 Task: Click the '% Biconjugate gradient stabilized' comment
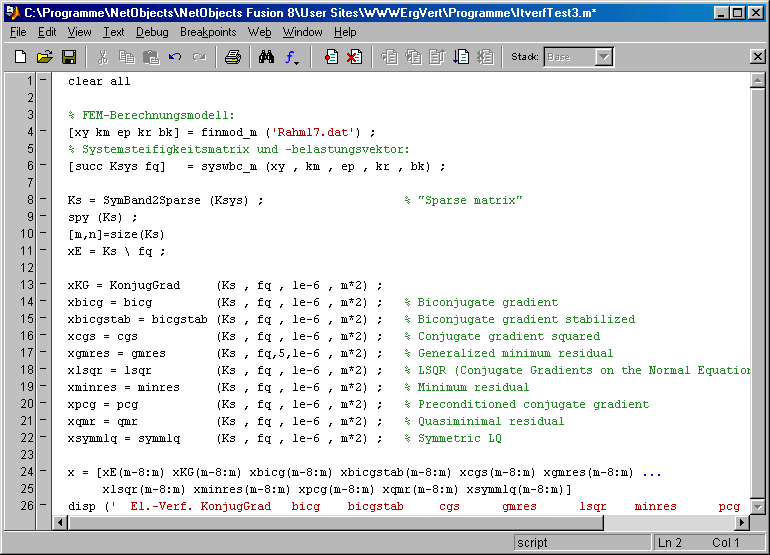520,319
